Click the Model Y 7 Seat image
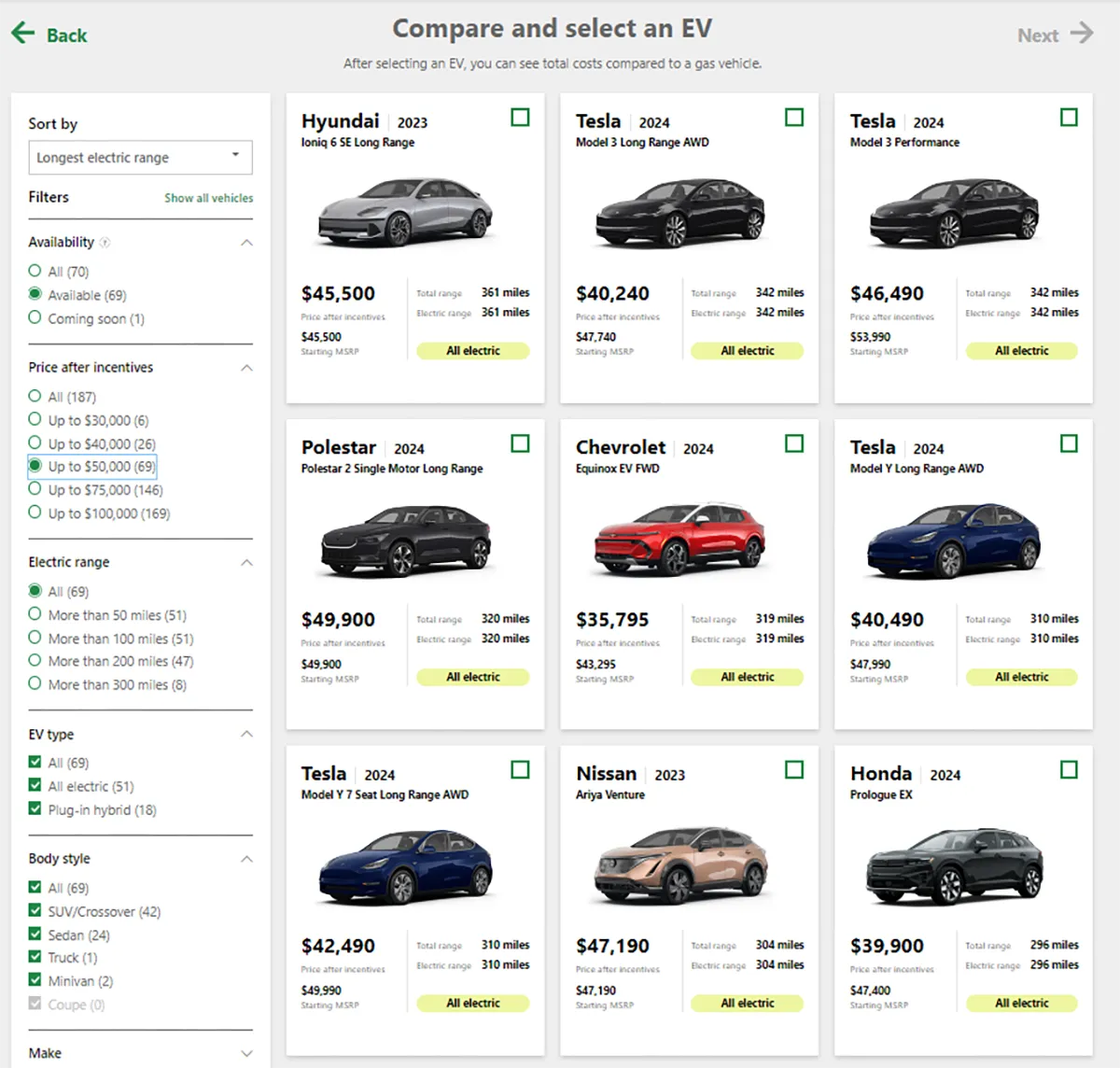 coord(405,865)
